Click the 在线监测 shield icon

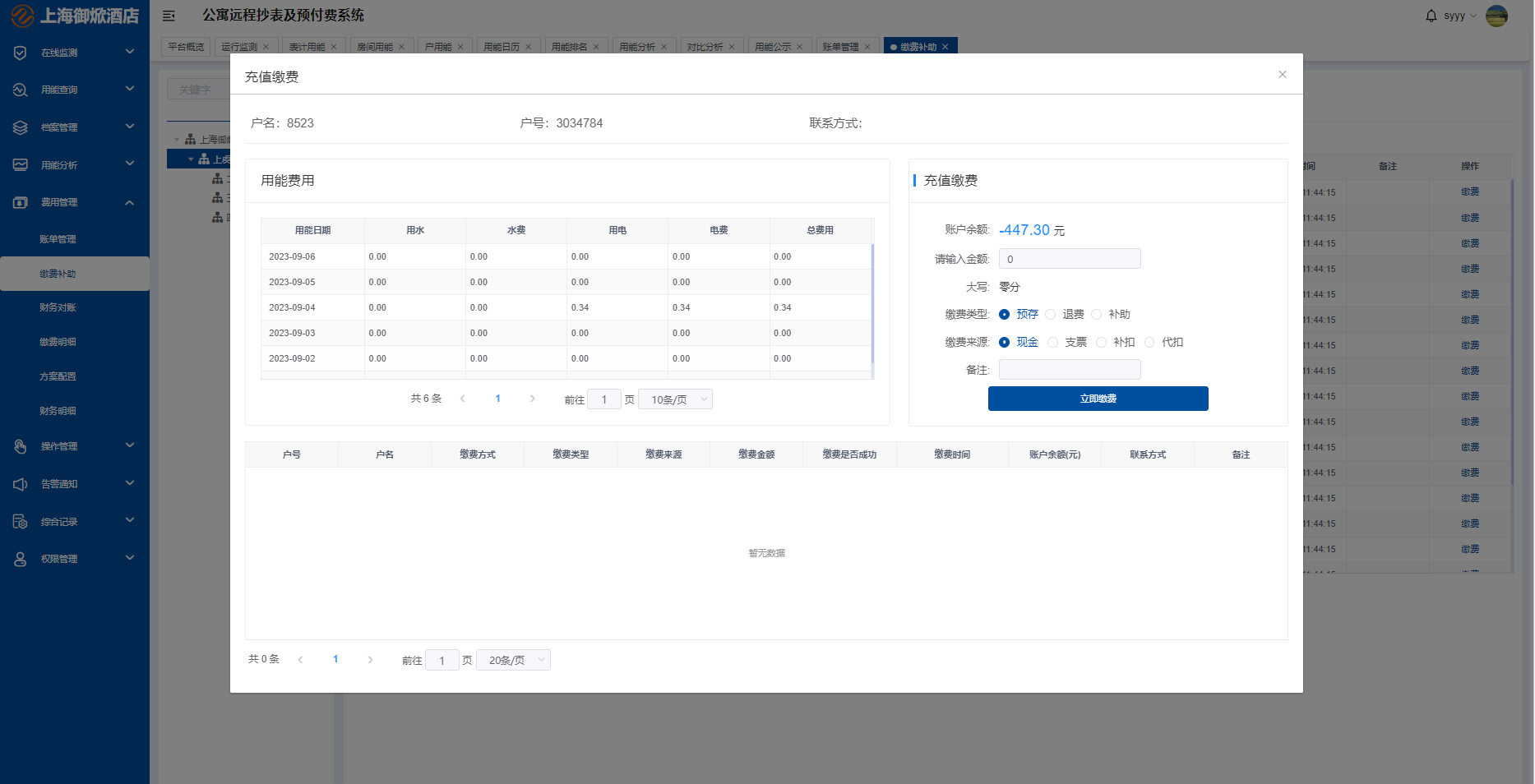(x=21, y=53)
